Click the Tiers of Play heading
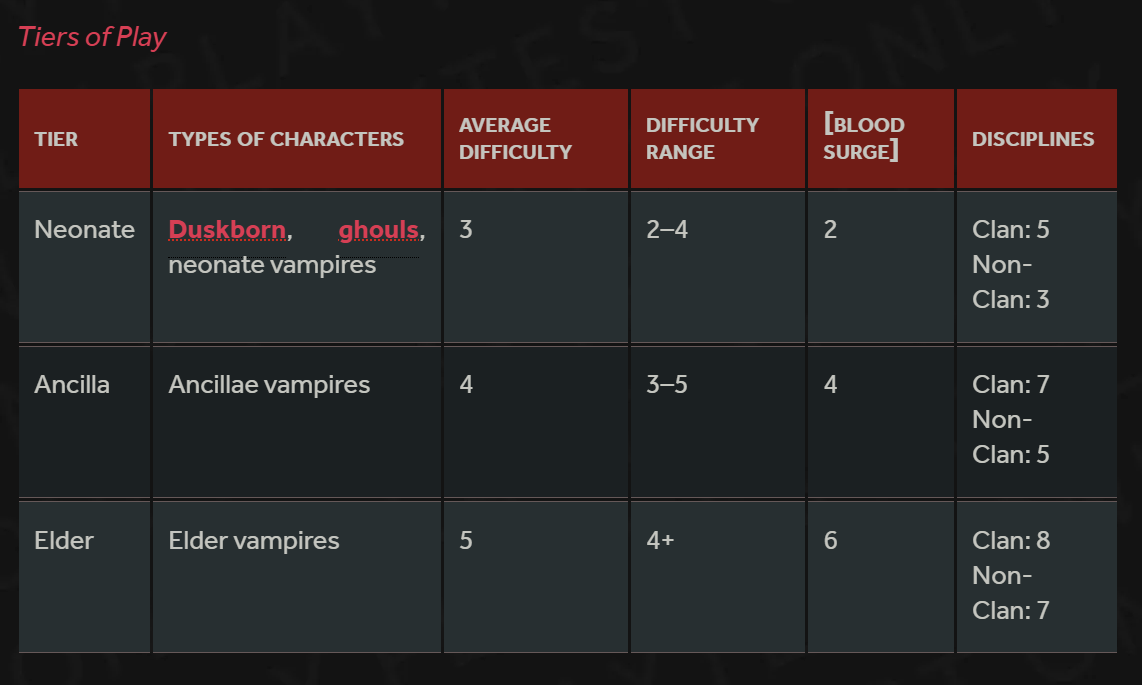 [92, 36]
